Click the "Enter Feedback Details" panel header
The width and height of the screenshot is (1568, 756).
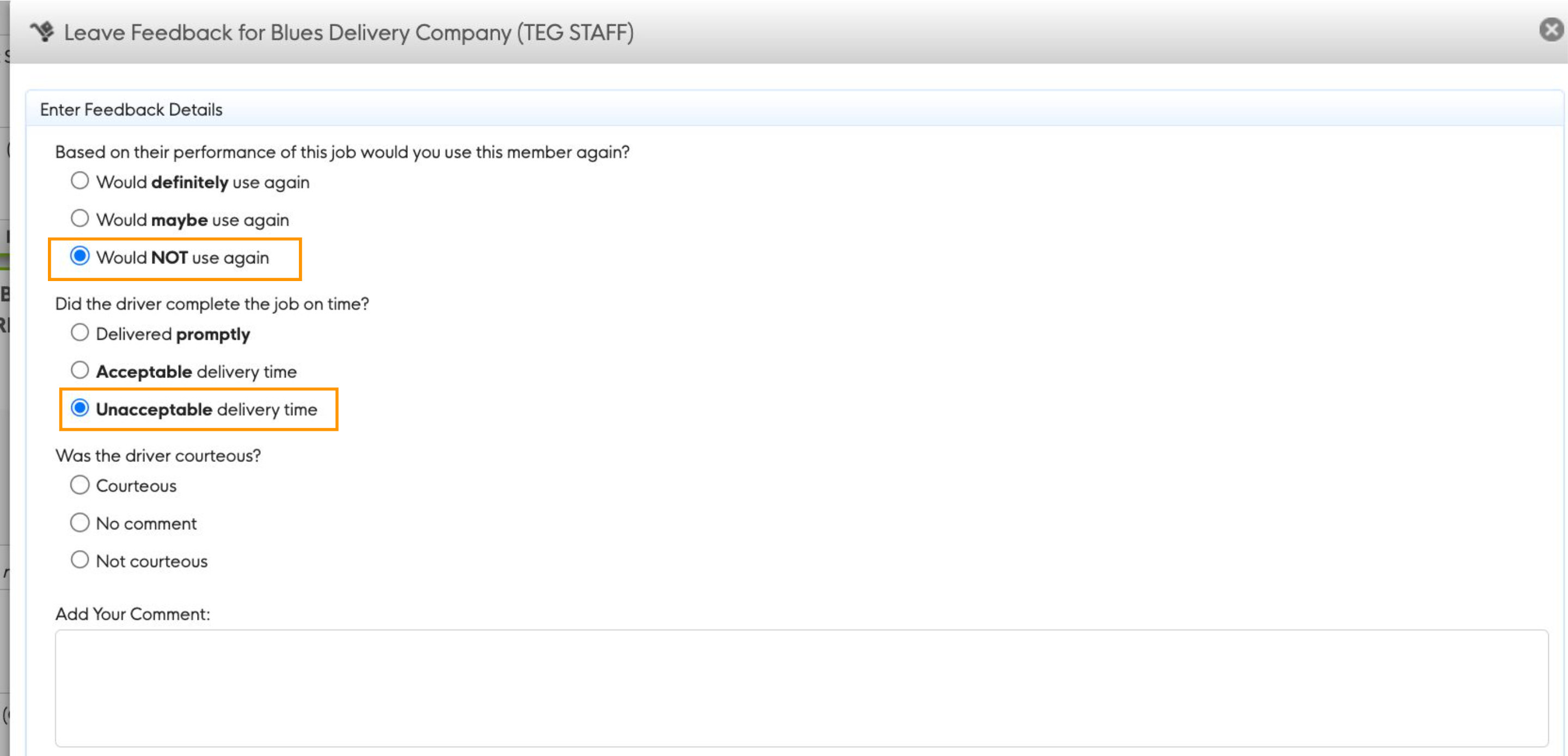131,109
